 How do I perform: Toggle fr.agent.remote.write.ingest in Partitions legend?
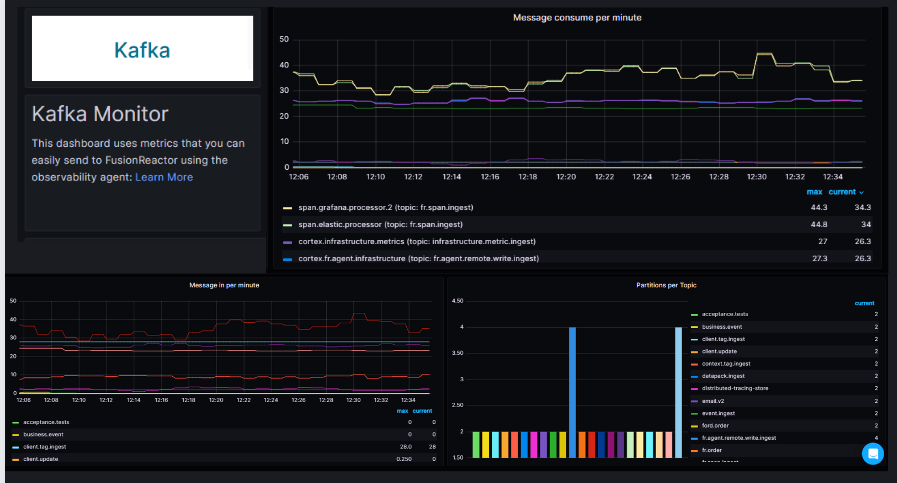[739, 438]
